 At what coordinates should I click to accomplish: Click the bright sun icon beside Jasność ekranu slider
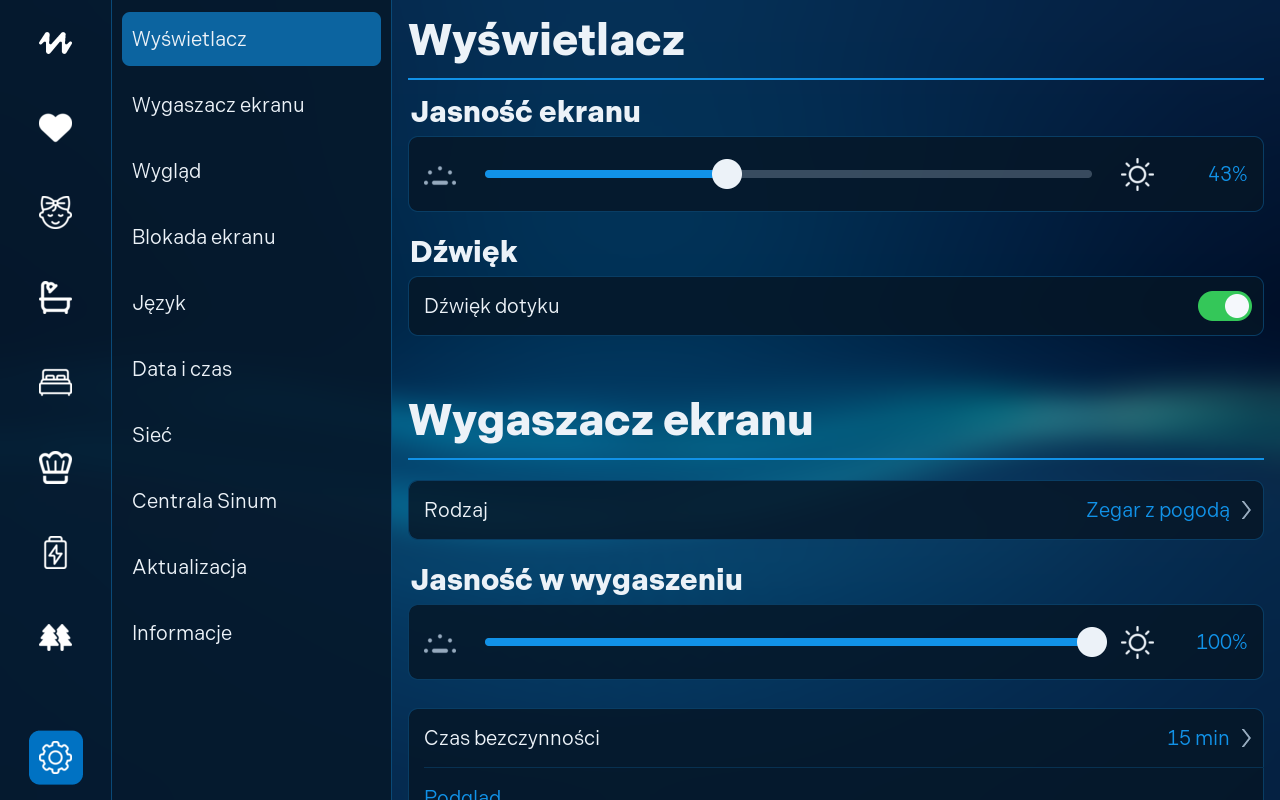1137,174
